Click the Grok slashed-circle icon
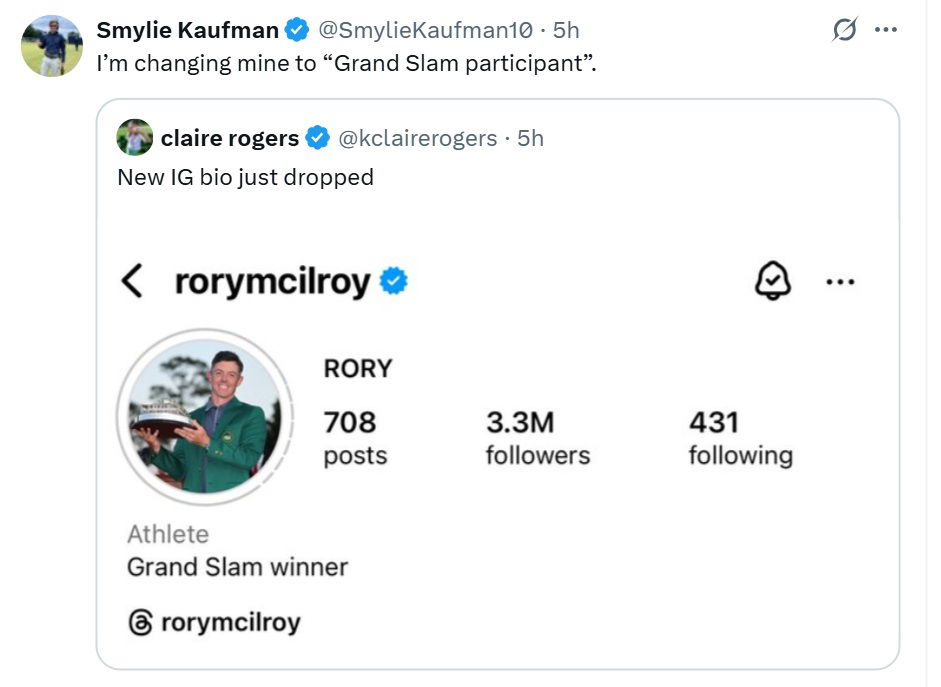This screenshot has width=941, height=687. coord(845,31)
